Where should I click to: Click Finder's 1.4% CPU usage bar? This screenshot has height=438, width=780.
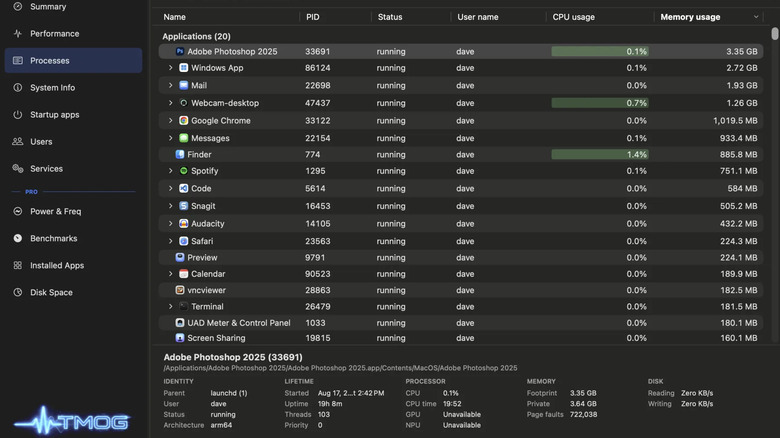[x=599, y=154]
